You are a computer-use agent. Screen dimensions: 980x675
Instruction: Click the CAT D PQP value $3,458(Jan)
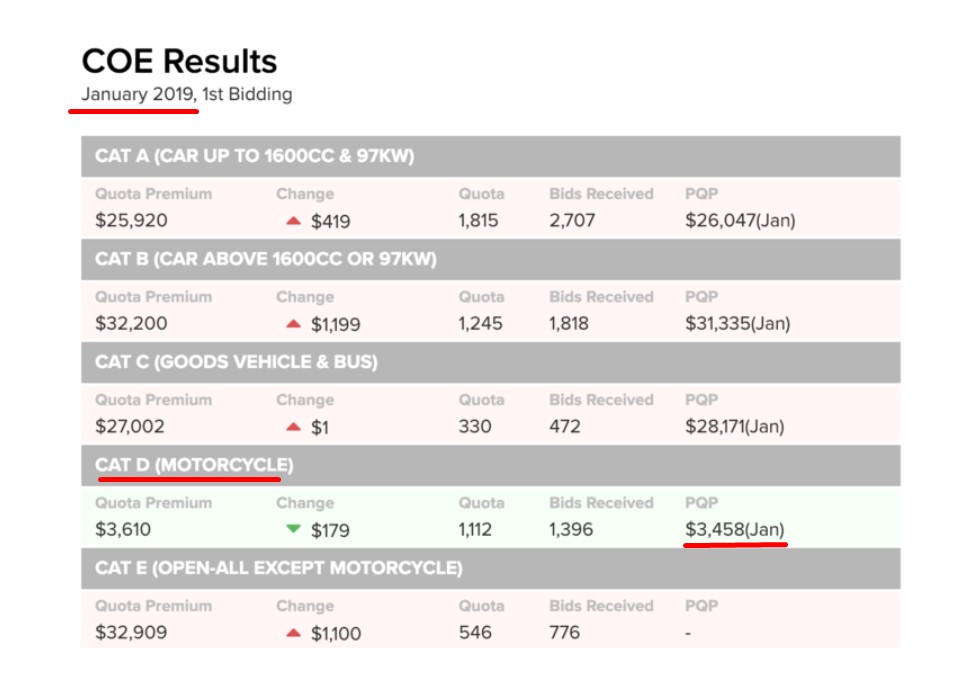[x=736, y=529]
